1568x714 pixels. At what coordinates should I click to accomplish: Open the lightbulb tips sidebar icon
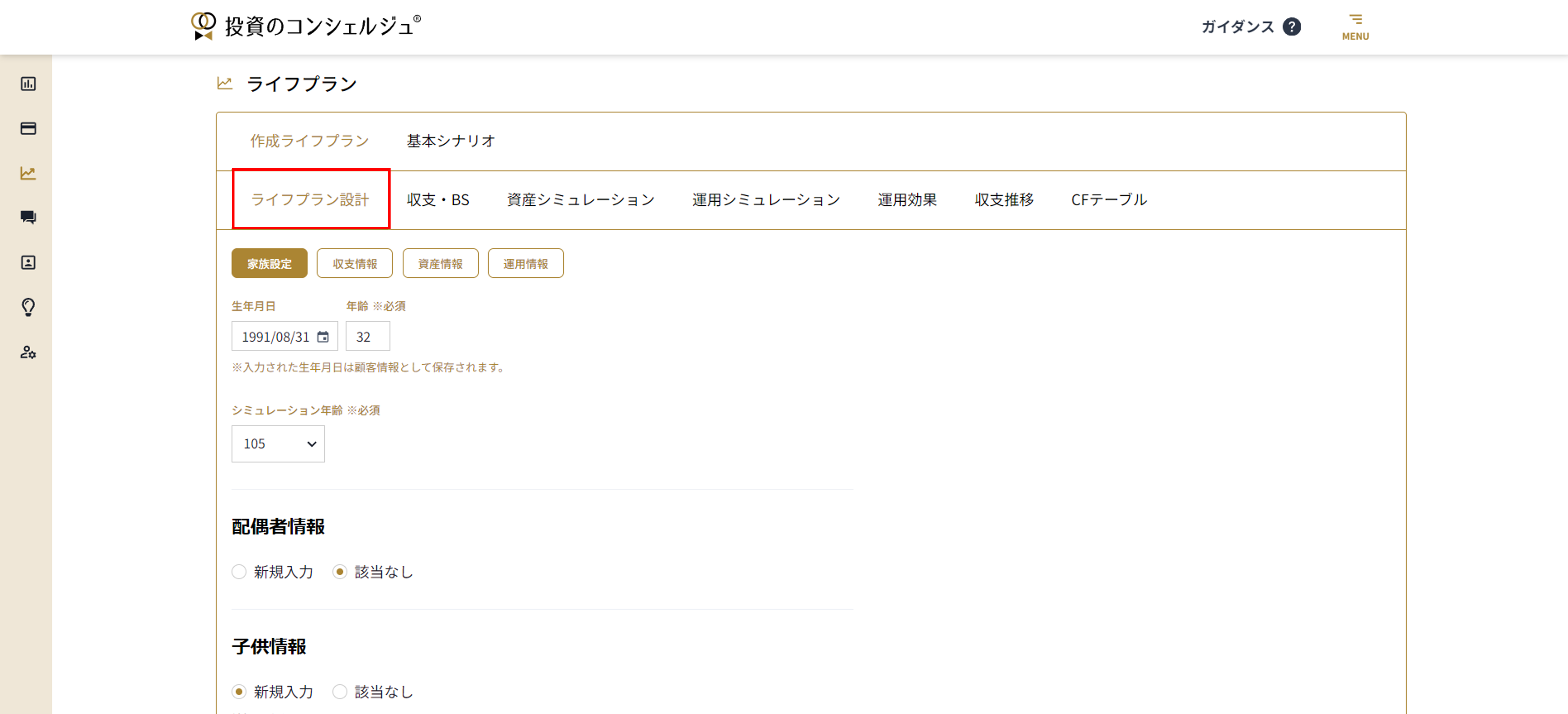click(28, 307)
